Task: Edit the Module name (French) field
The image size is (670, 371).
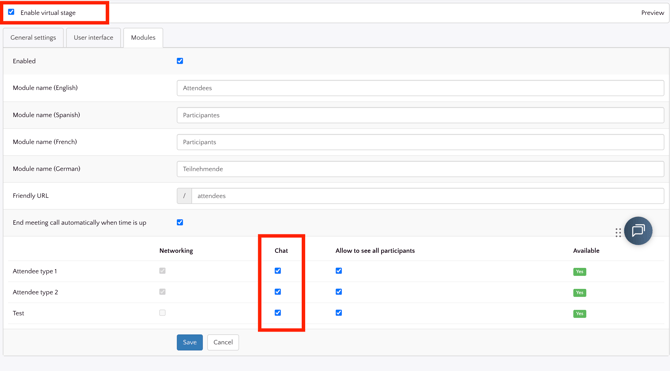Action: point(420,142)
